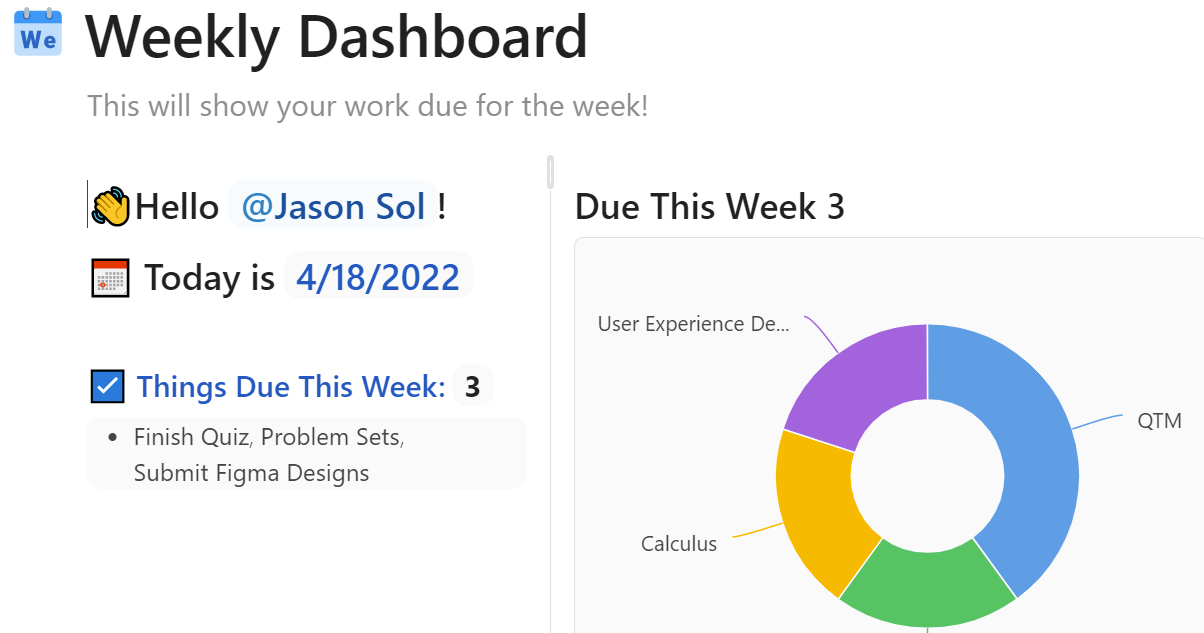Image resolution: width=1204 pixels, height=633 pixels.
Task: Click the Due This Week 3 heading
Action: coord(710,207)
